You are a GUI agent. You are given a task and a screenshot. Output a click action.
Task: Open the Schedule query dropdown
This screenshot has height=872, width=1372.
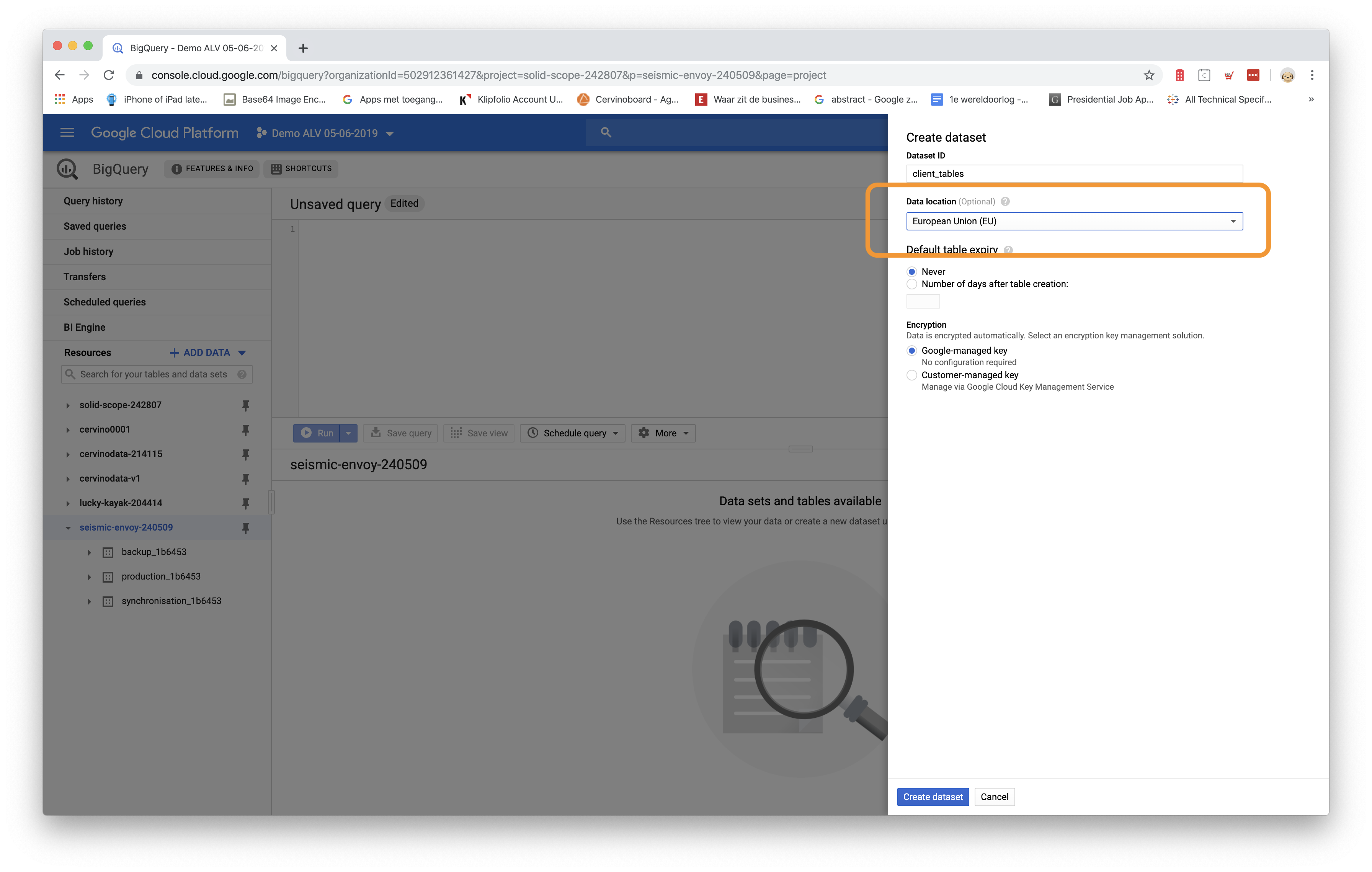click(573, 433)
